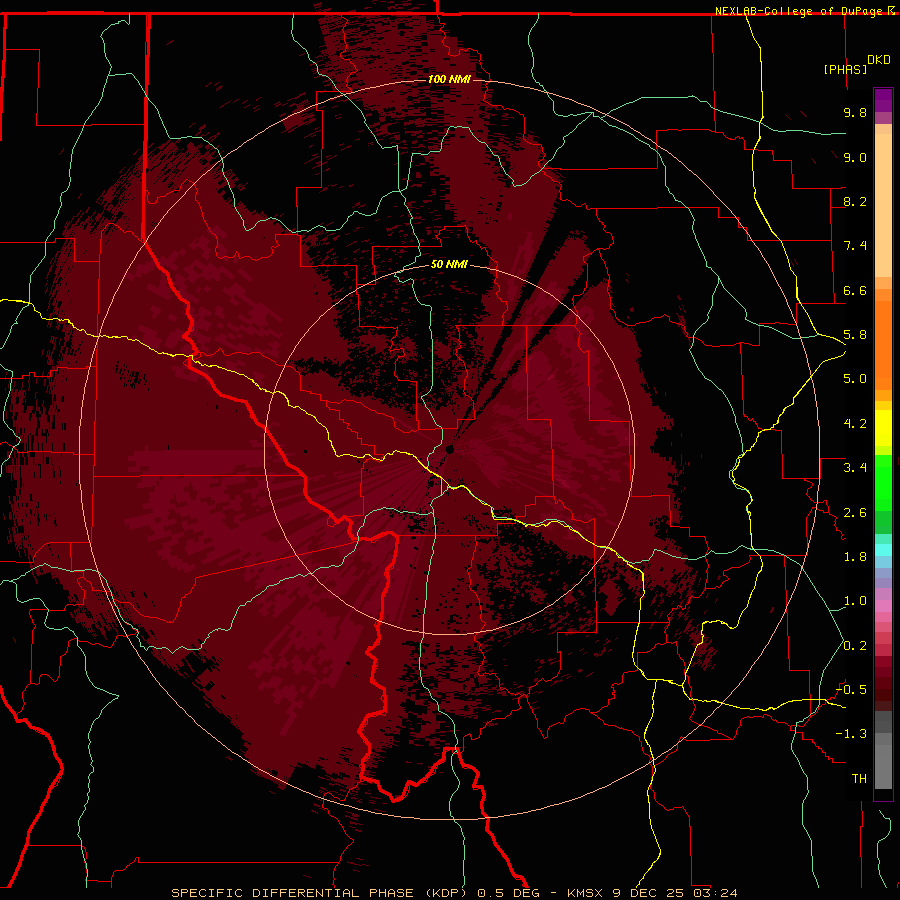Image resolution: width=900 pixels, height=900 pixels.
Task: Pick the purple swatch atop the color bar
Action: (883, 100)
